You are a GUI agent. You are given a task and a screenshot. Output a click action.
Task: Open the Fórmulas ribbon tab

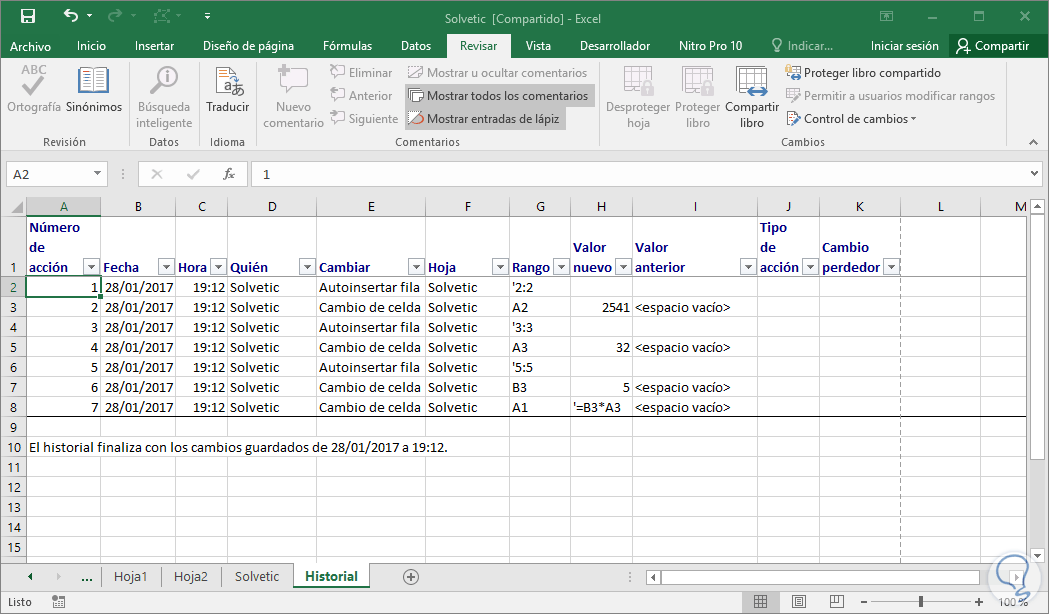coord(347,46)
